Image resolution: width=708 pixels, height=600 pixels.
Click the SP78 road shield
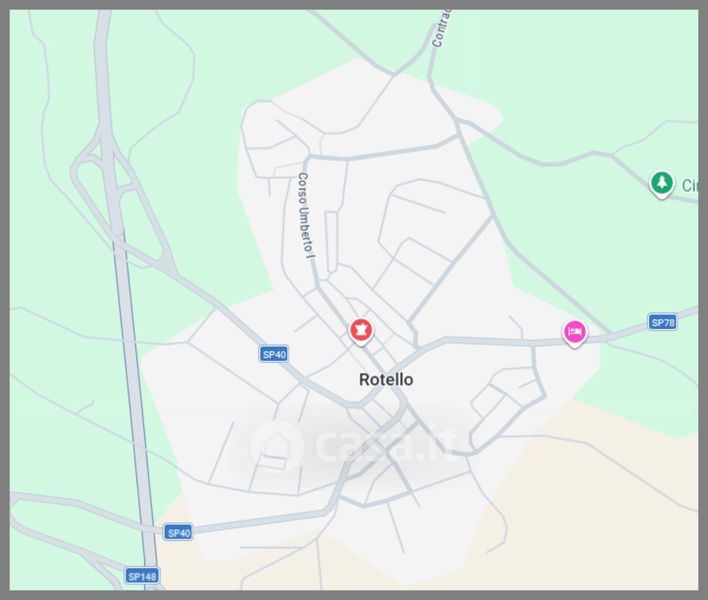coord(662,322)
